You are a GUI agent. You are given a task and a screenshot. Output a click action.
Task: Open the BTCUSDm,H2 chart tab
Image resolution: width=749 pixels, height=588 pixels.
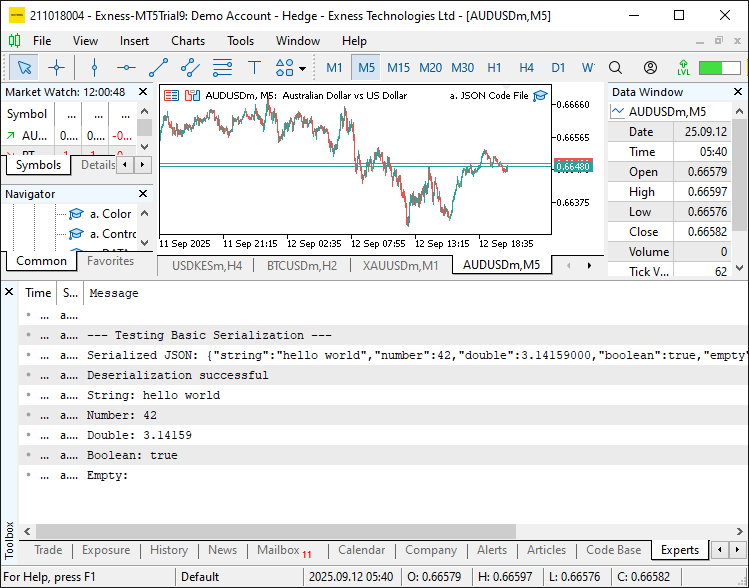(x=302, y=266)
